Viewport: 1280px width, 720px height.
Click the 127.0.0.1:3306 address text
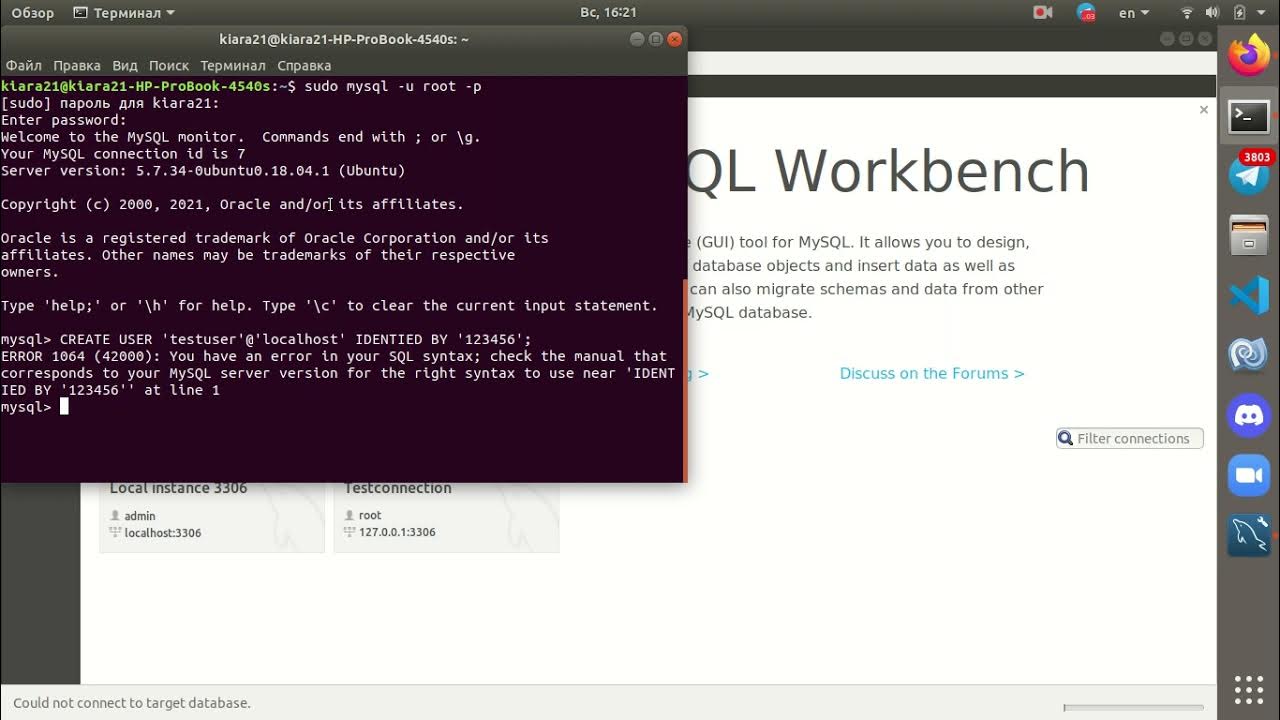pyautogui.click(x=397, y=532)
